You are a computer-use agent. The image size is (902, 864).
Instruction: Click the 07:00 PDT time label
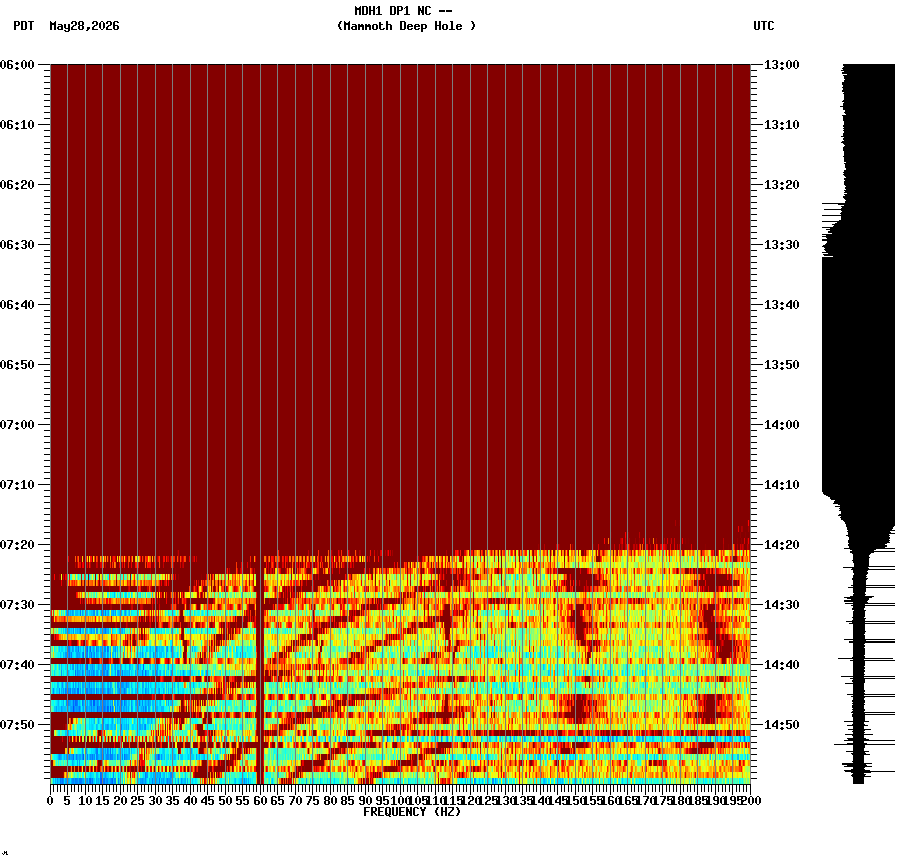point(17,425)
